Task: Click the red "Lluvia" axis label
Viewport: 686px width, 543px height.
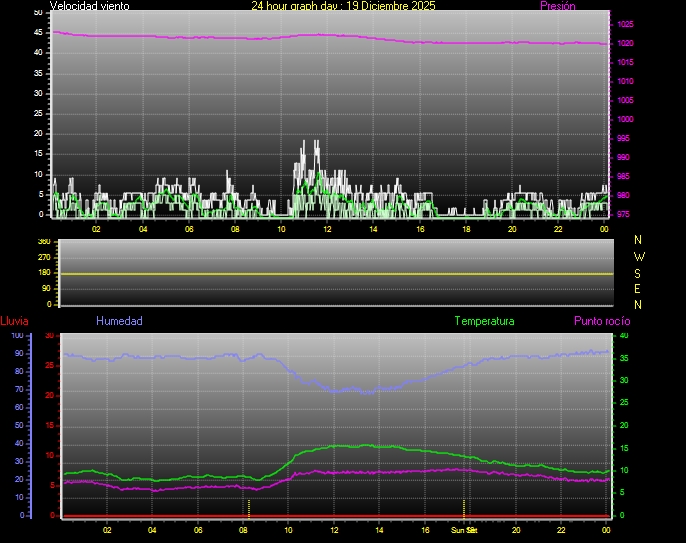Action: point(14,321)
